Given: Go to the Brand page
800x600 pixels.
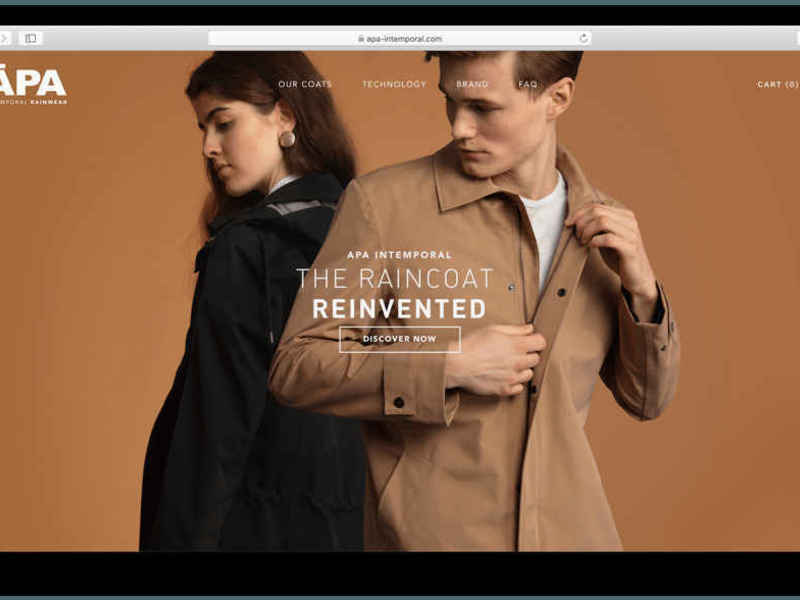Looking at the screenshot, I should tap(472, 84).
